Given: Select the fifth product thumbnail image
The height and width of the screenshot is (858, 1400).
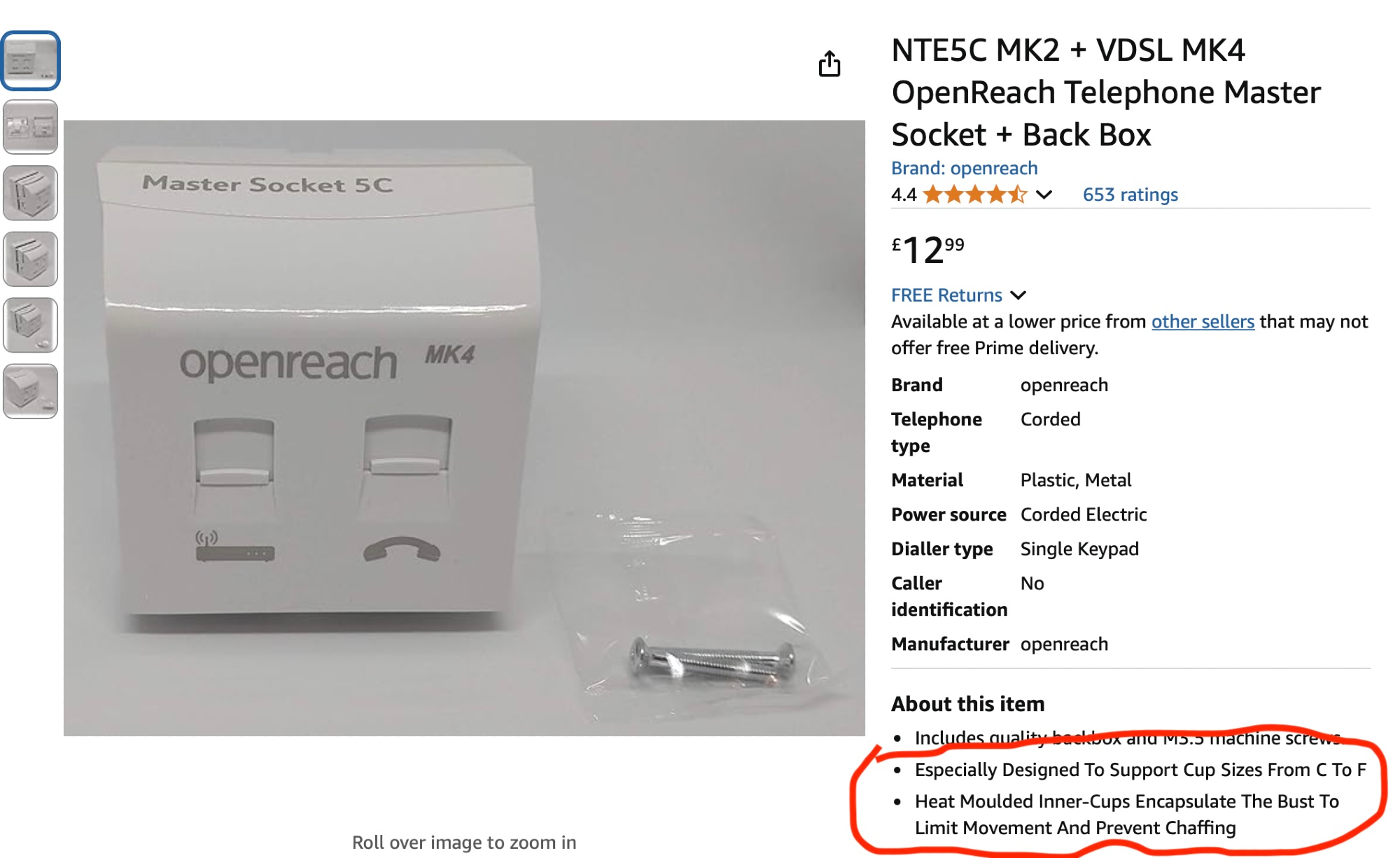Looking at the screenshot, I should click(x=30, y=325).
